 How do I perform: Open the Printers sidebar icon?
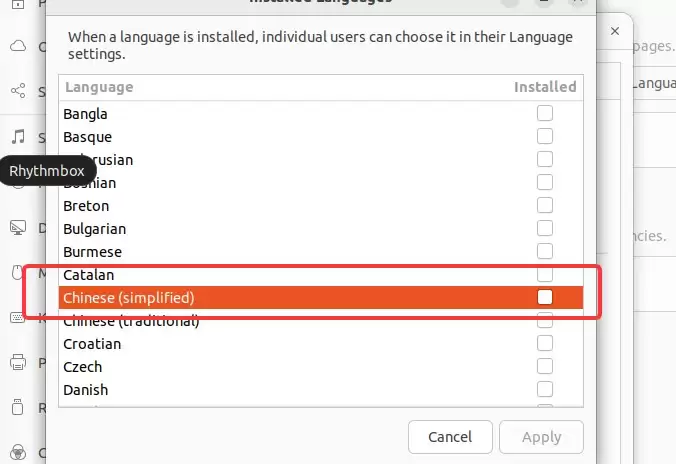coord(18,362)
